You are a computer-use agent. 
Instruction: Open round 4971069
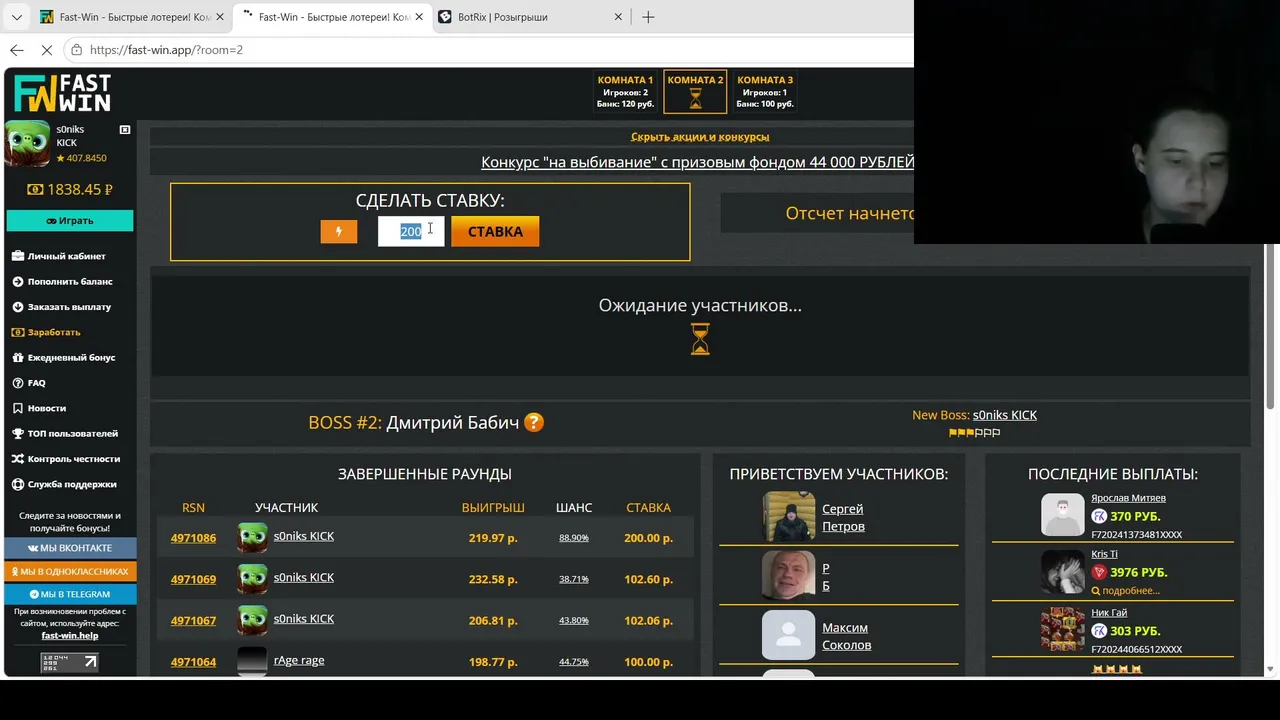tap(193, 579)
